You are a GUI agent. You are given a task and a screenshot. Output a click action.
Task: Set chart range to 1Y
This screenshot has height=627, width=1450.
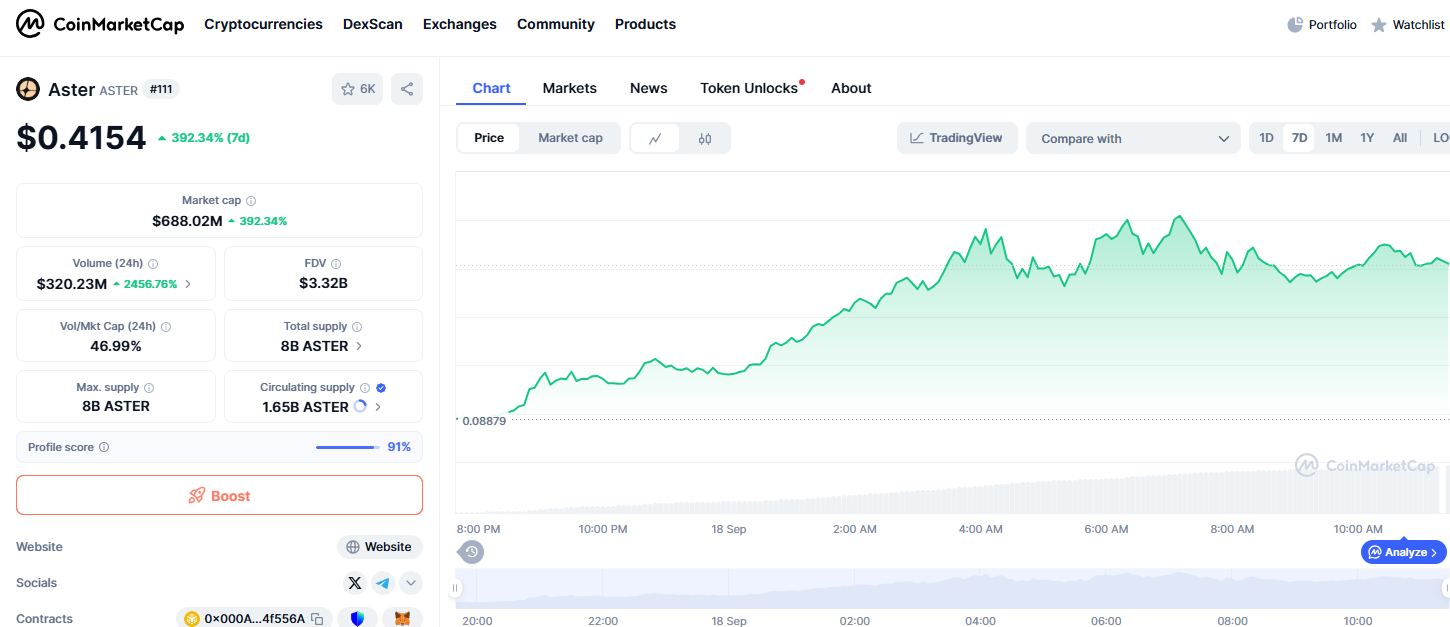coord(1367,138)
